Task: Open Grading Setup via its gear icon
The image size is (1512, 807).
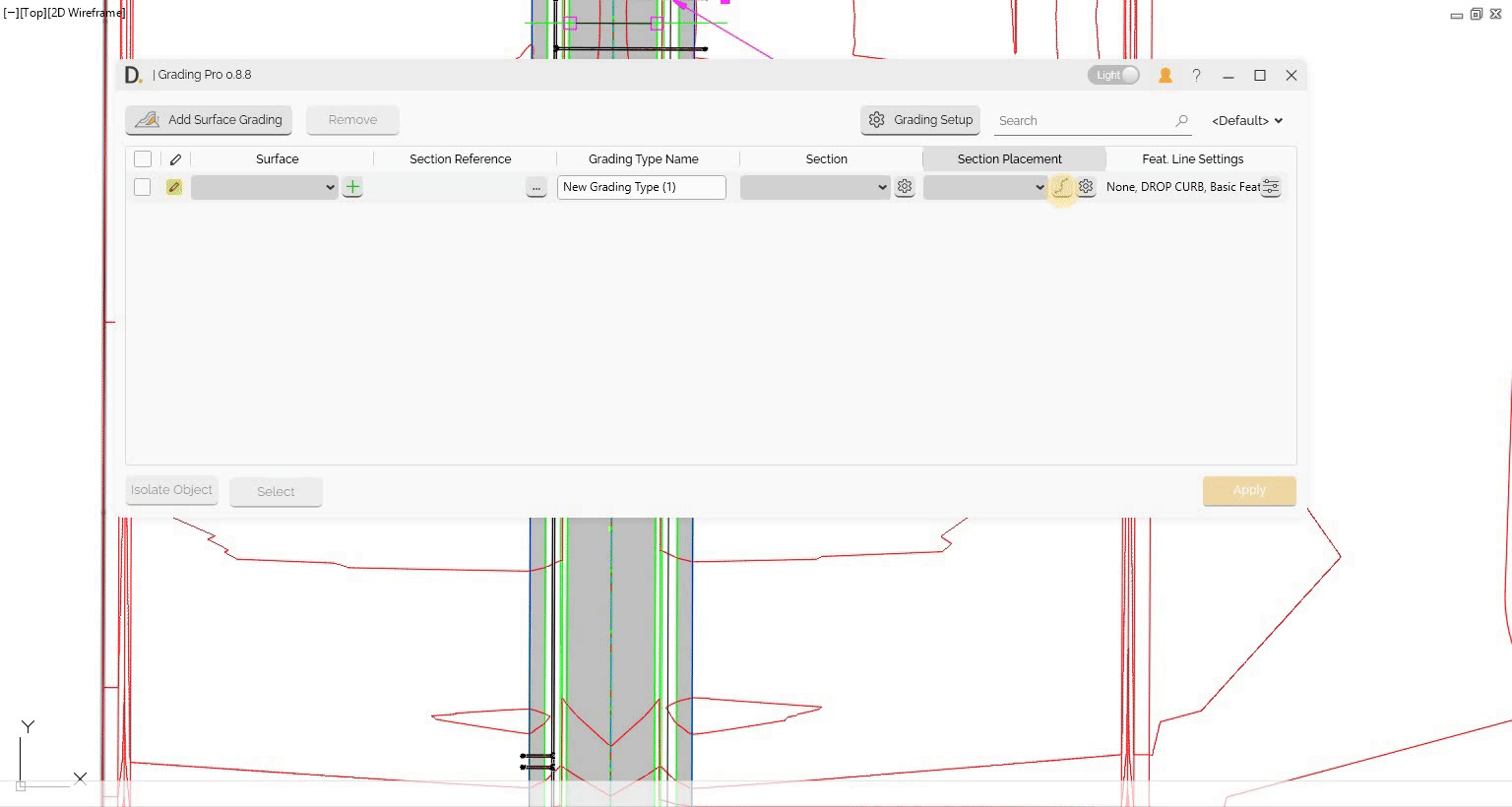Action: tap(877, 119)
